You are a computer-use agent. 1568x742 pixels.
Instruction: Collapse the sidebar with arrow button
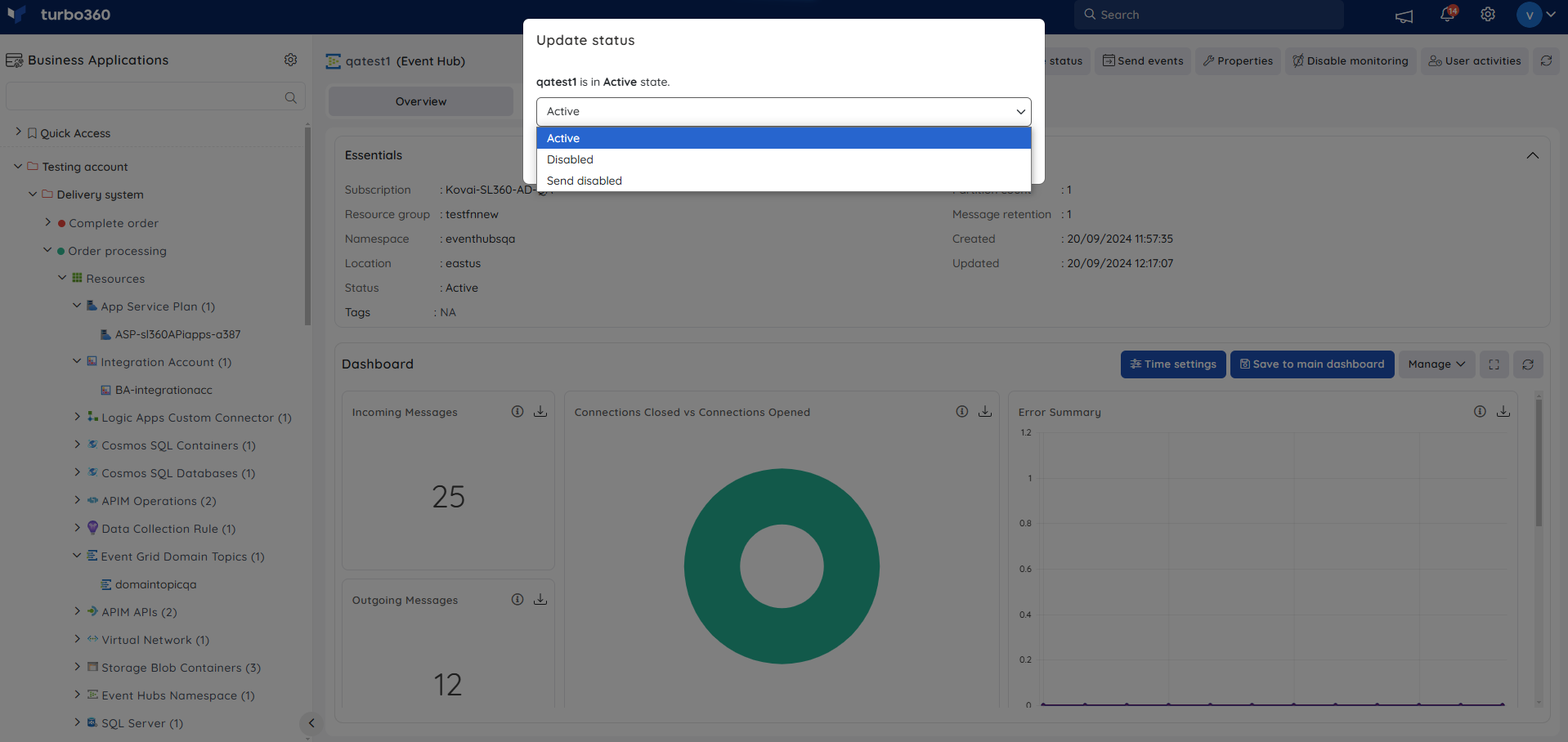[311, 723]
